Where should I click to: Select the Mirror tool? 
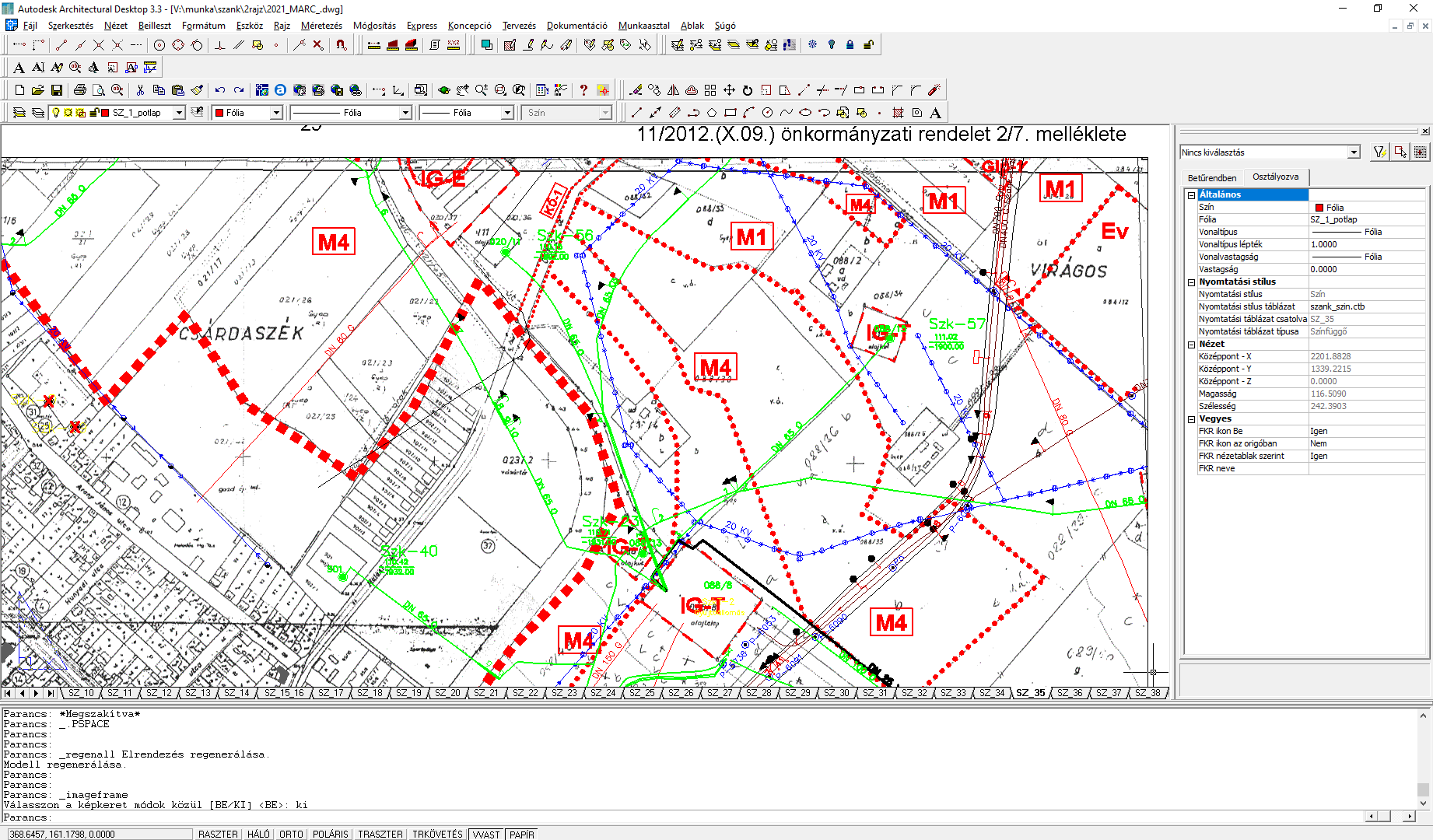point(674,90)
